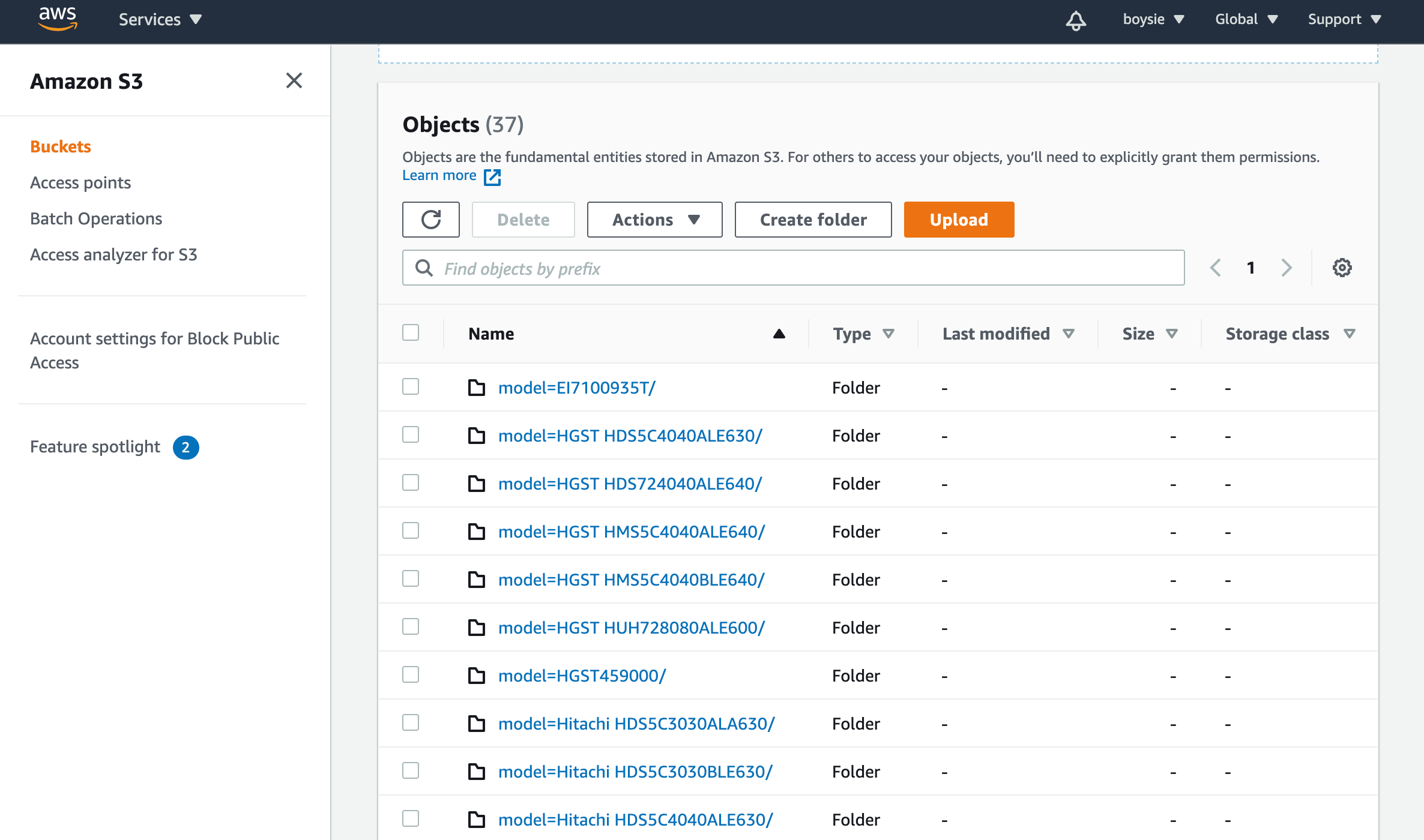
Task: Sort by Type column
Action: pyautogui.click(x=863, y=334)
